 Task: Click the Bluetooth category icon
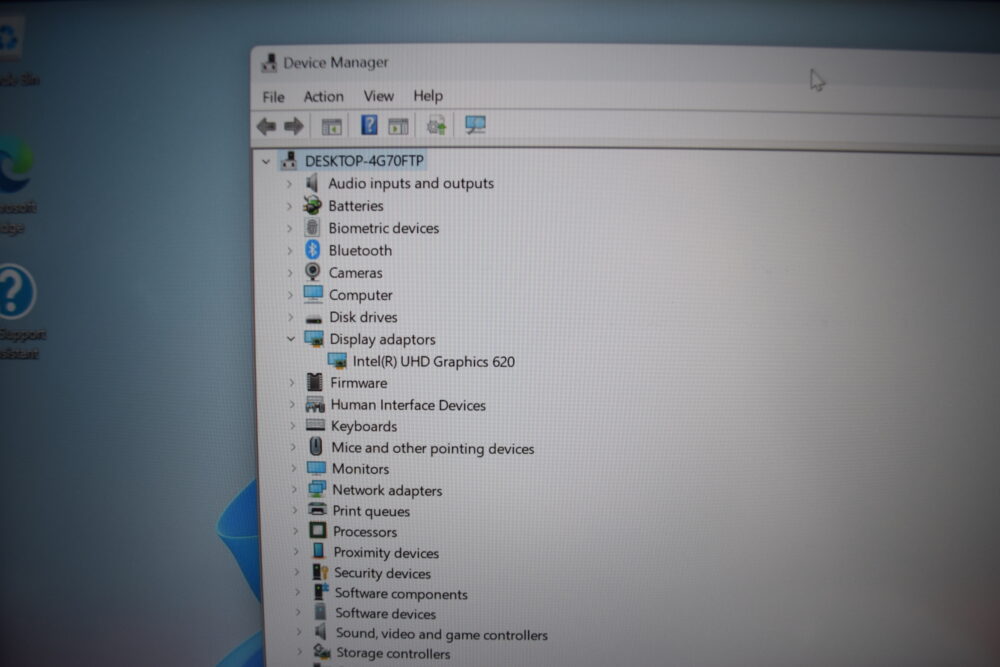[x=312, y=249]
